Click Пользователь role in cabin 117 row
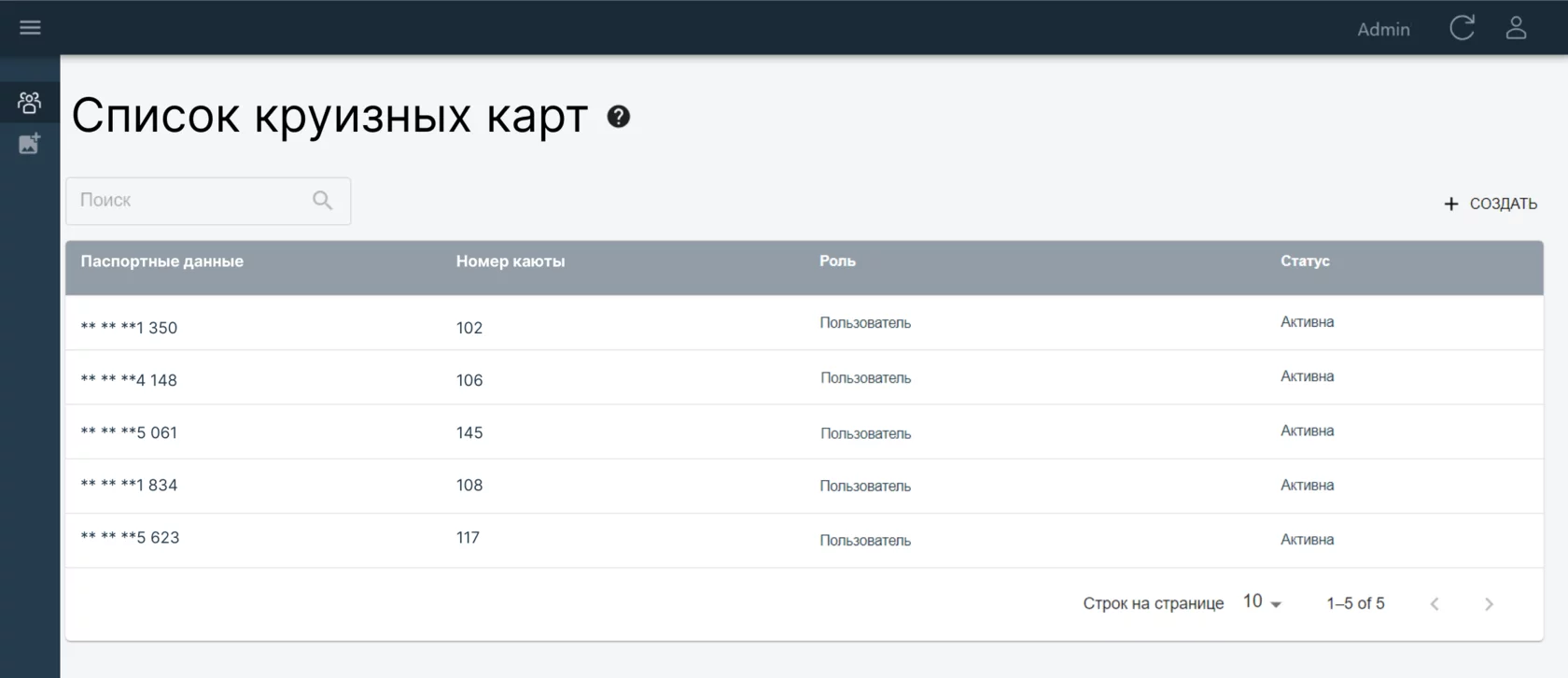1568x678 pixels. [865, 540]
